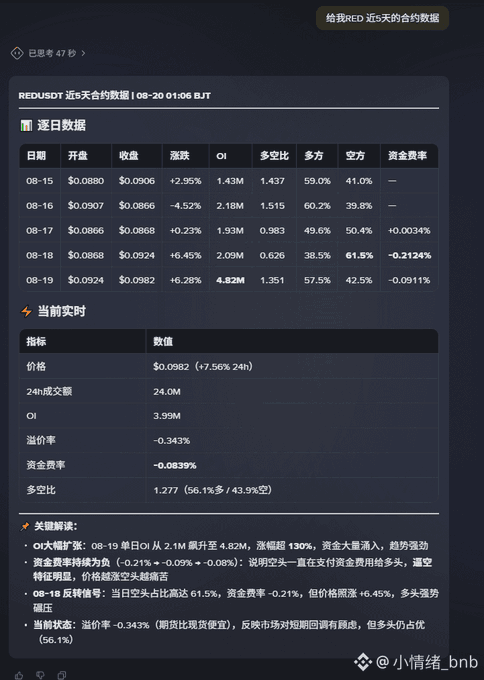Click the '多方' column header
484x680 pixels.
click(314, 156)
